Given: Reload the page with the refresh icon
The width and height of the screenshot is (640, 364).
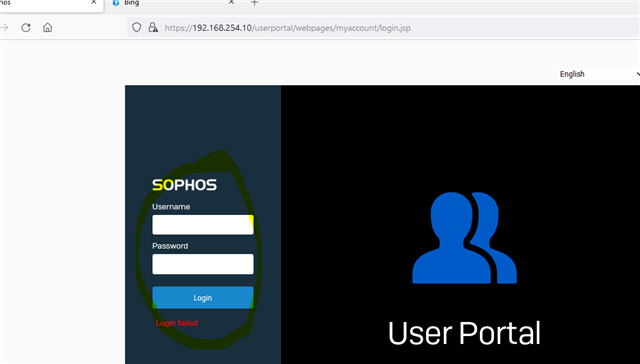Looking at the screenshot, I should pos(26,28).
